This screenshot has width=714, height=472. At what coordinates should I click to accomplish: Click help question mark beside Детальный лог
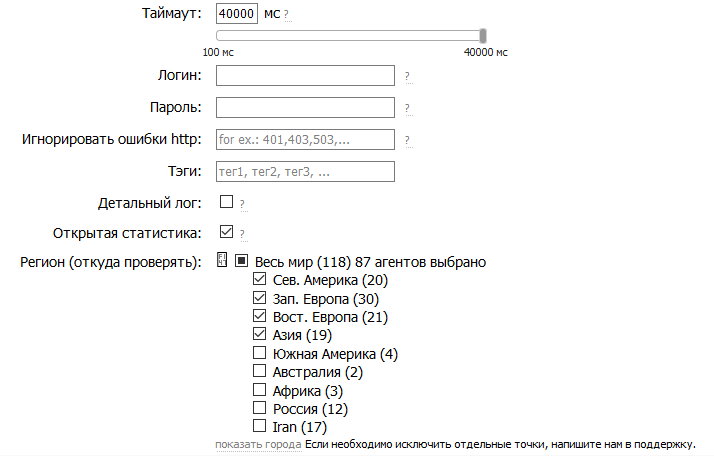pos(243,204)
